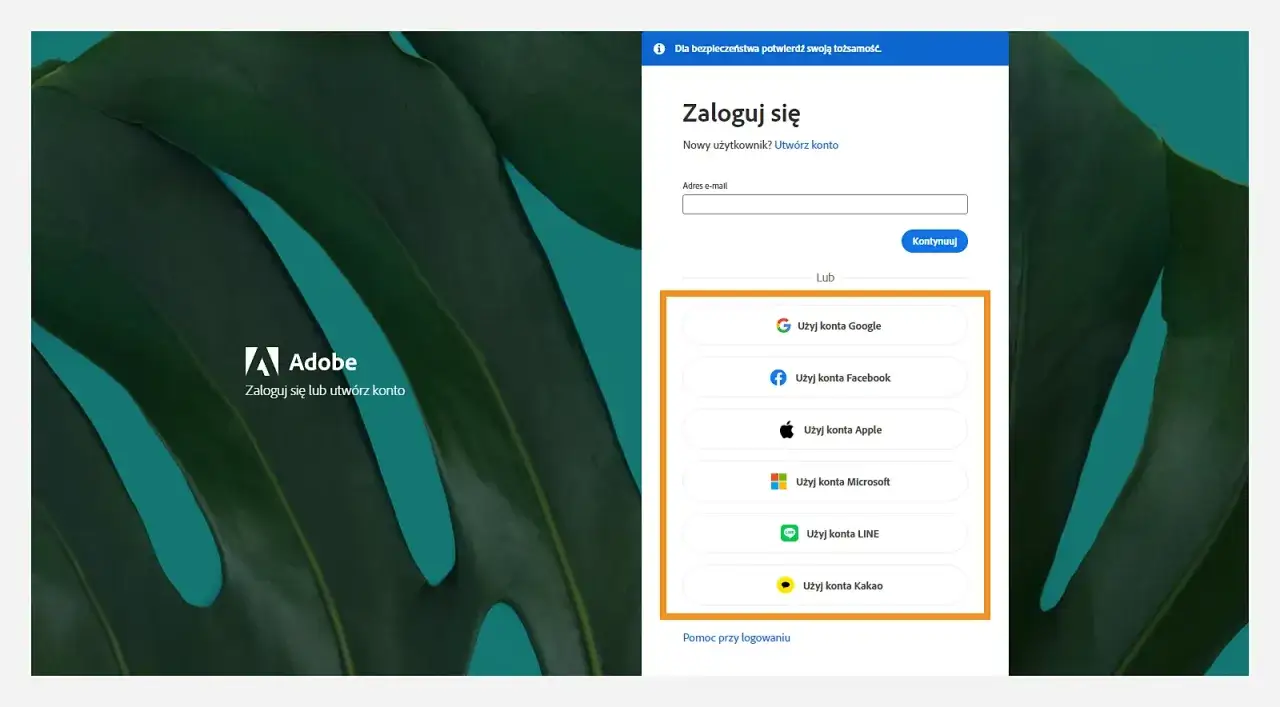Click the "Adres e-mail" label
1280x707 pixels.
pos(704,186)
